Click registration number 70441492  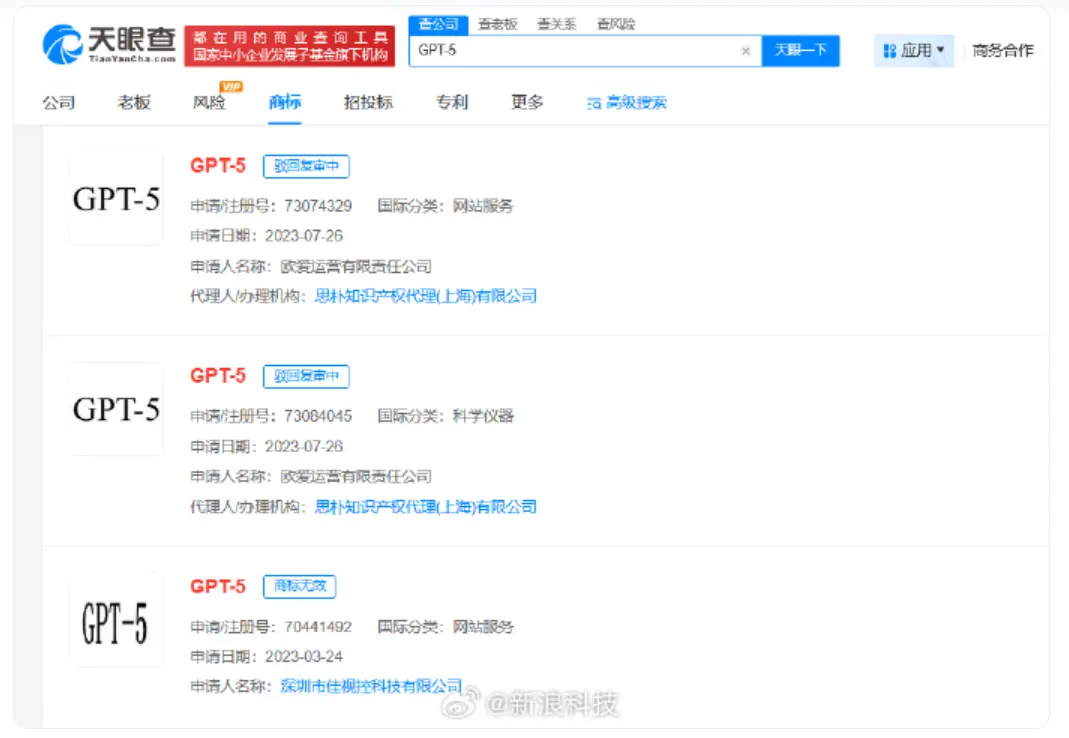tap(318, 627)
